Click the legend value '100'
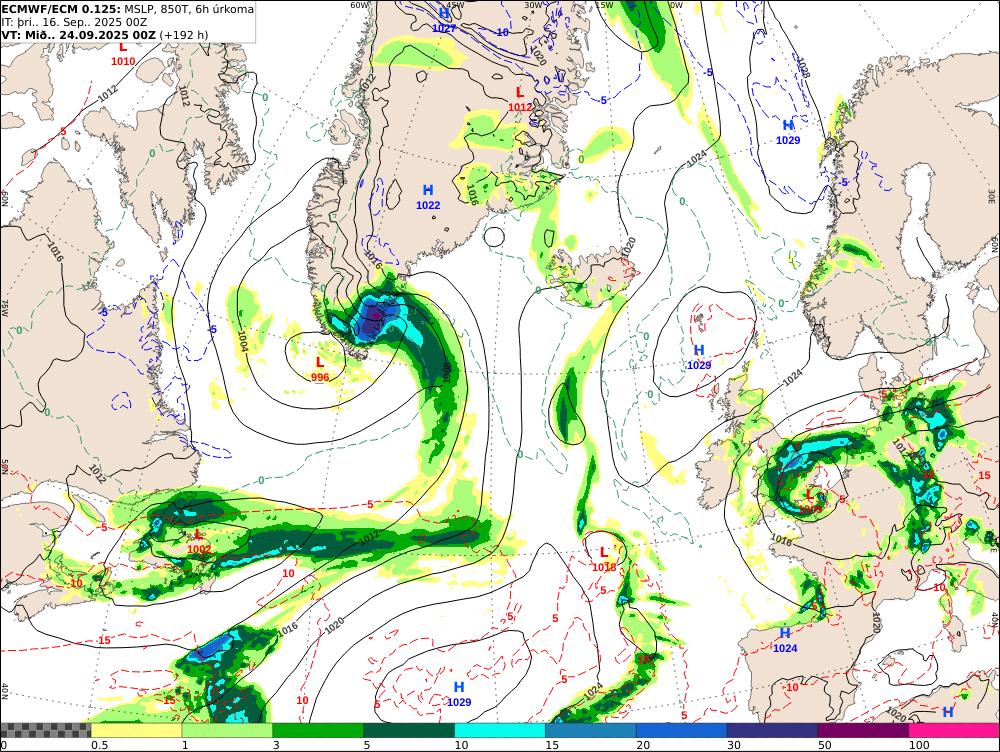This screenshot has width=1000, height=752. point(919,744)
